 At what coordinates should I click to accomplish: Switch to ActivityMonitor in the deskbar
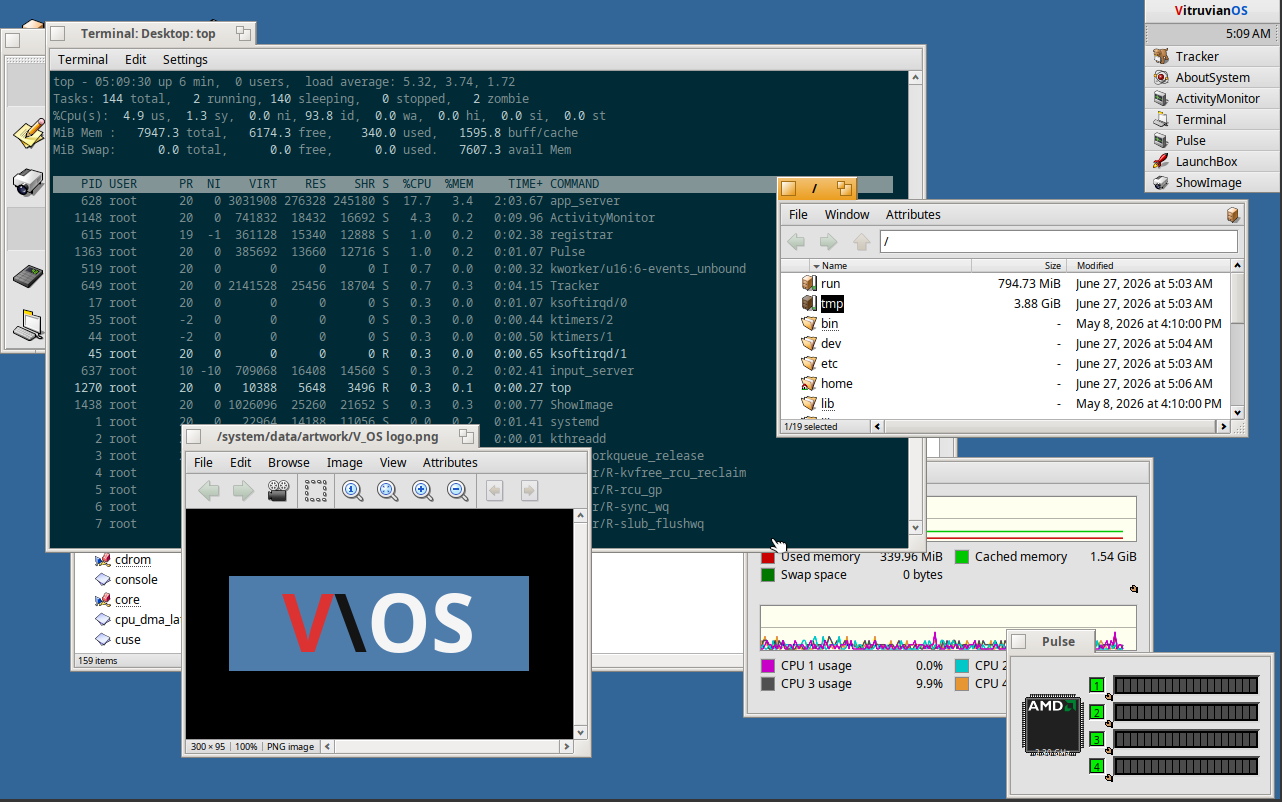(1212, 99)
